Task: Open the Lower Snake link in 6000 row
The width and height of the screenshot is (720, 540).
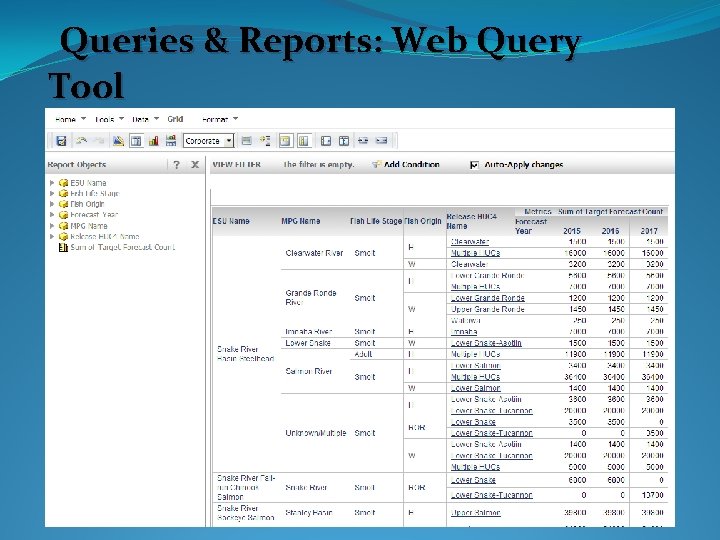Action: tap(473, 480)
